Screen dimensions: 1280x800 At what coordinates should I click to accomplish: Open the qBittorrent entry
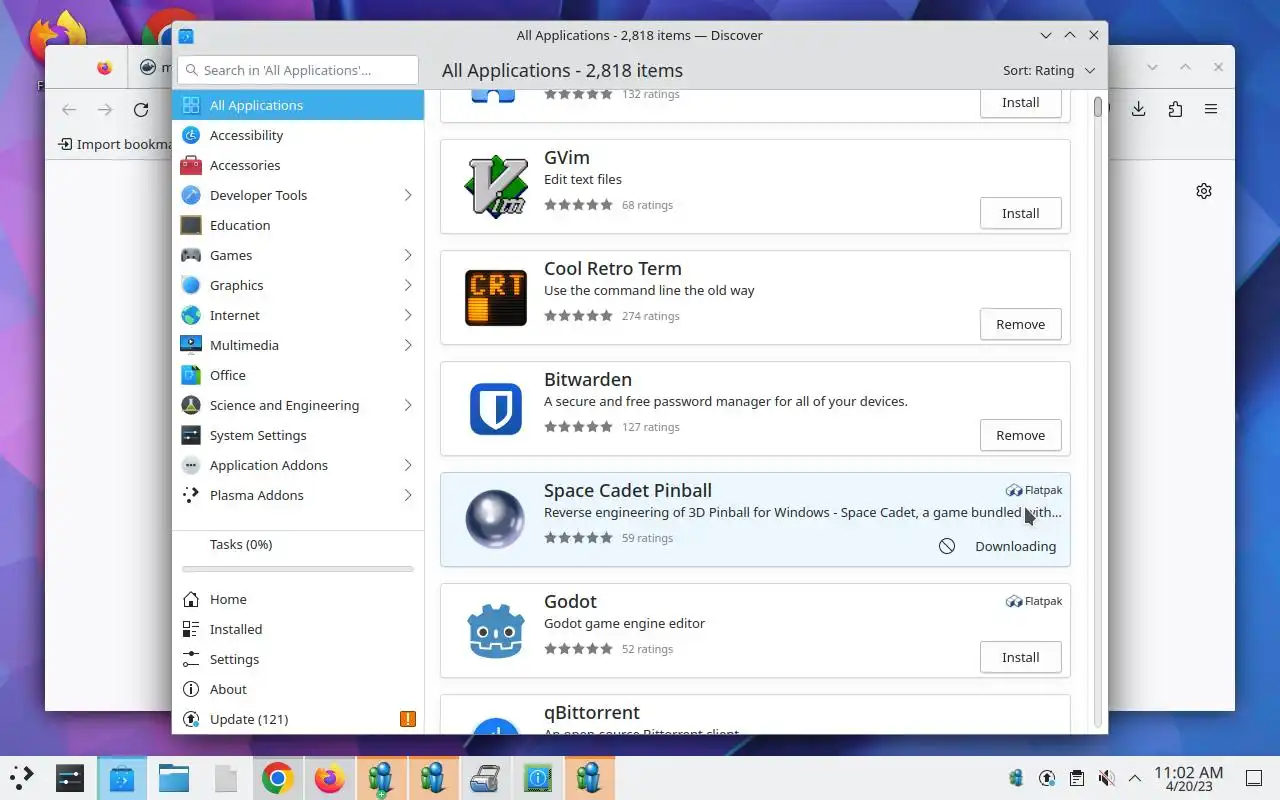(x=755, y=715)
